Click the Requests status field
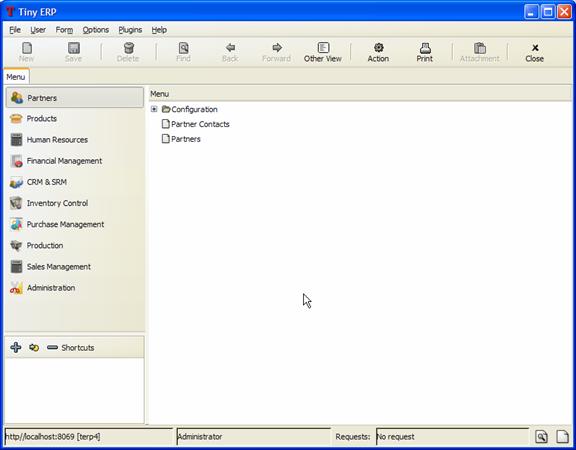The height and width of the screenshot is (450, 576). (453, 436)
